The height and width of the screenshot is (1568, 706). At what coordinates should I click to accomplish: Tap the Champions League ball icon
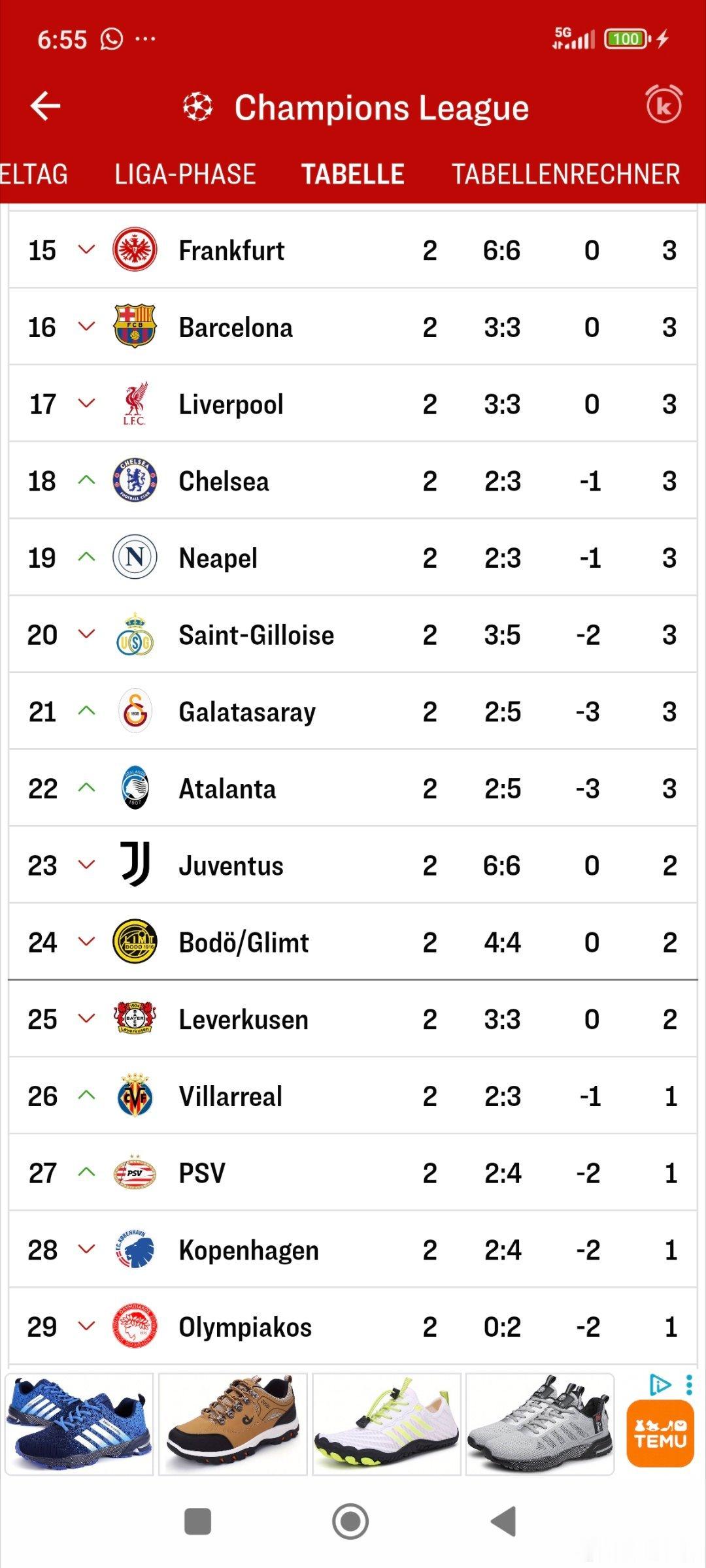pos(198,107)
